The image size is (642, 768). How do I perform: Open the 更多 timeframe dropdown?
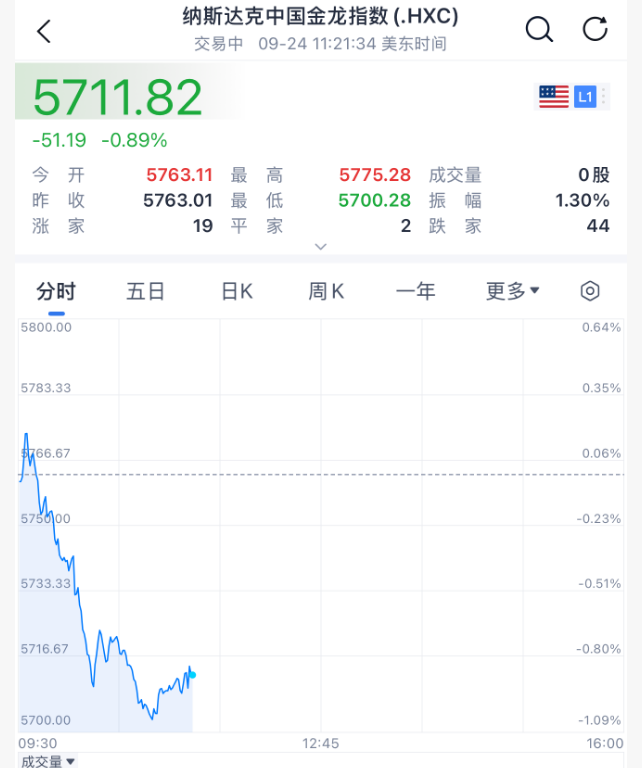click(512, 291)
